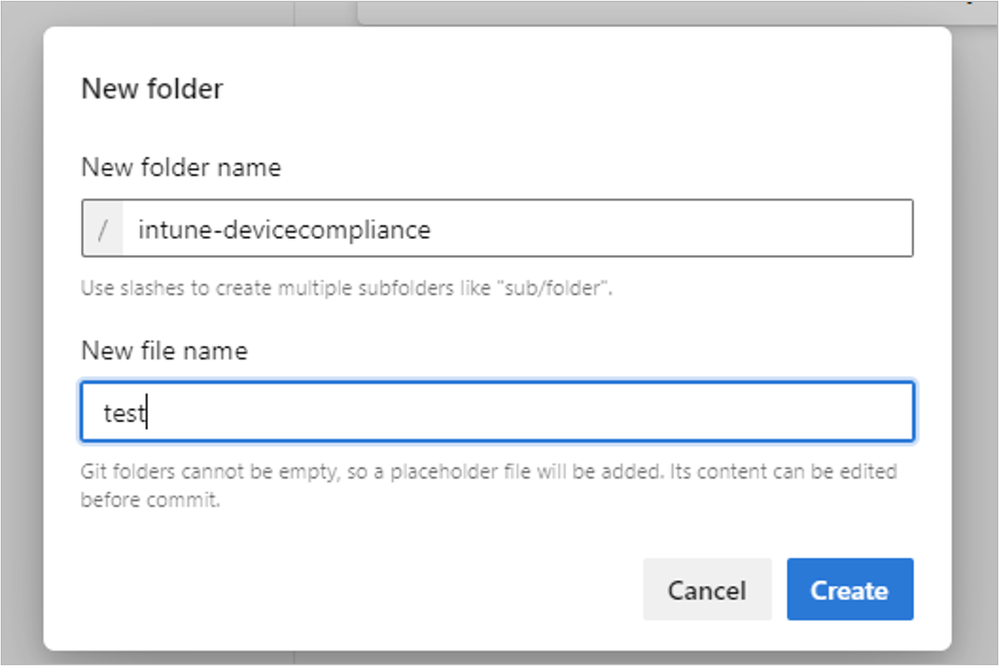The image size is (999, 666).
Task: Click the note 'Git folders cannot be empty'
Action: [x=489, y=485]
